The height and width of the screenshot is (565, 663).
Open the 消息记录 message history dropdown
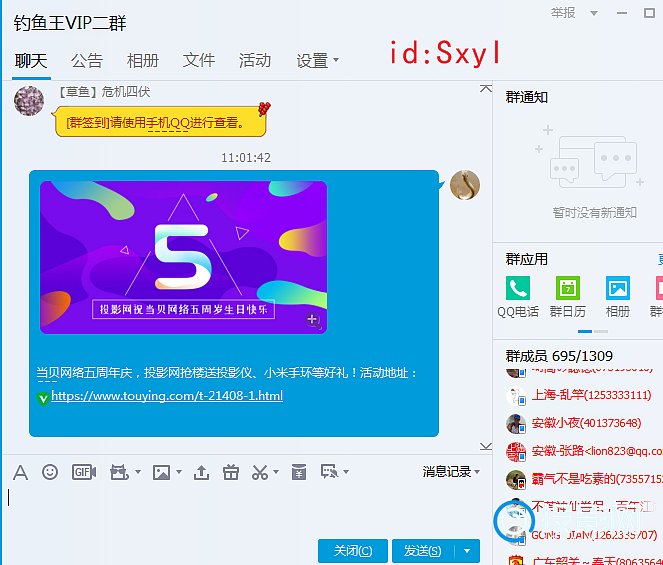(451, 471)
